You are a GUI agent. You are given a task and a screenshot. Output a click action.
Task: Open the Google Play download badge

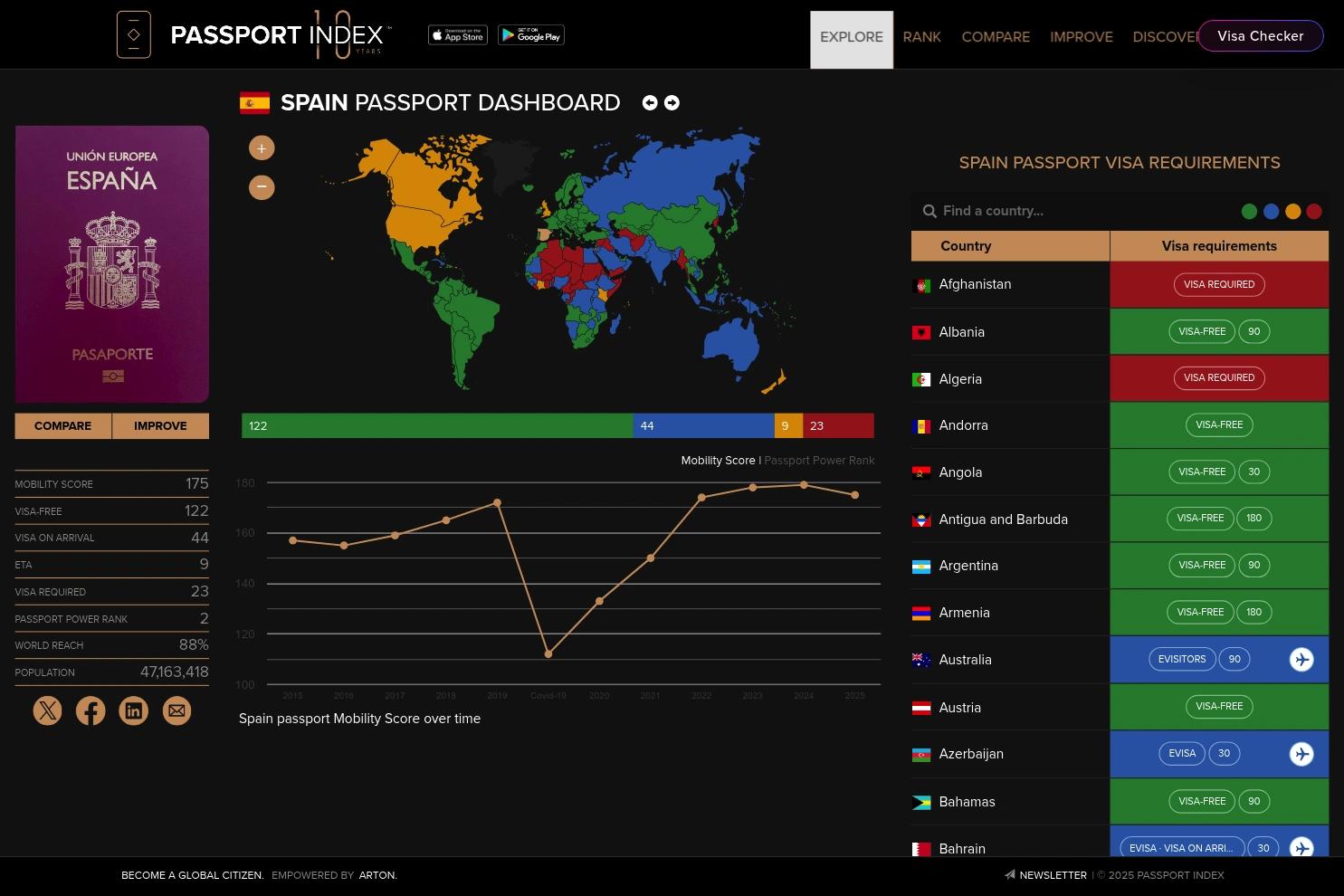point(531,35)
